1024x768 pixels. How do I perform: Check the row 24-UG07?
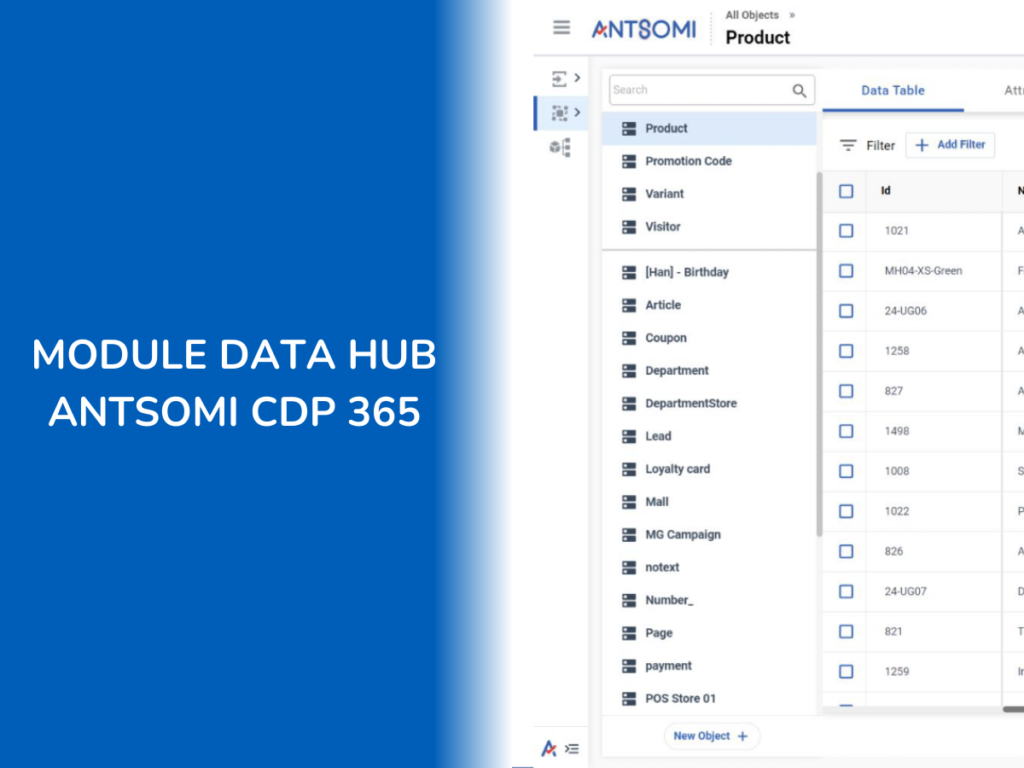click(846, 591)
